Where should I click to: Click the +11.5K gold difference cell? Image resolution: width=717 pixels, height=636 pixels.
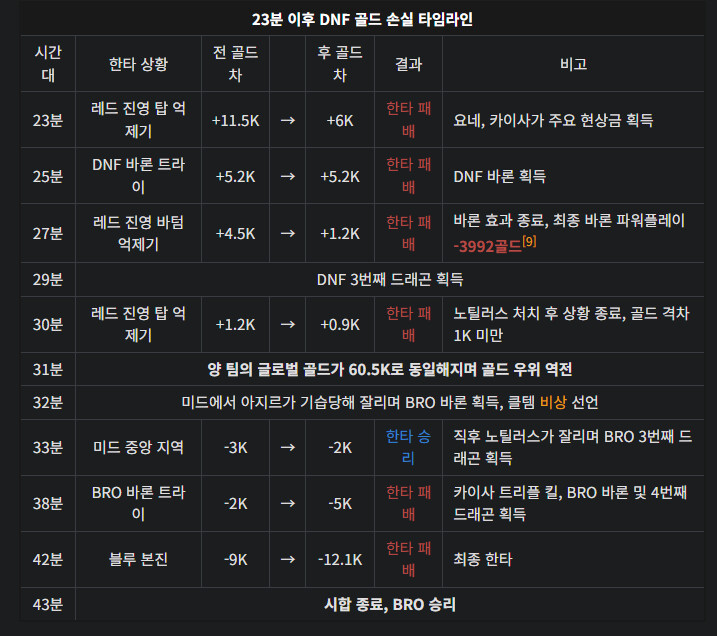[235, 120]
